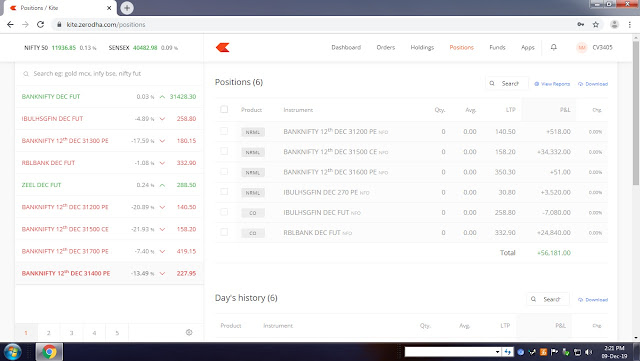The image size is (640, 361).
Task: Open Chrome three-dot menu
Action: pos(630,25)
